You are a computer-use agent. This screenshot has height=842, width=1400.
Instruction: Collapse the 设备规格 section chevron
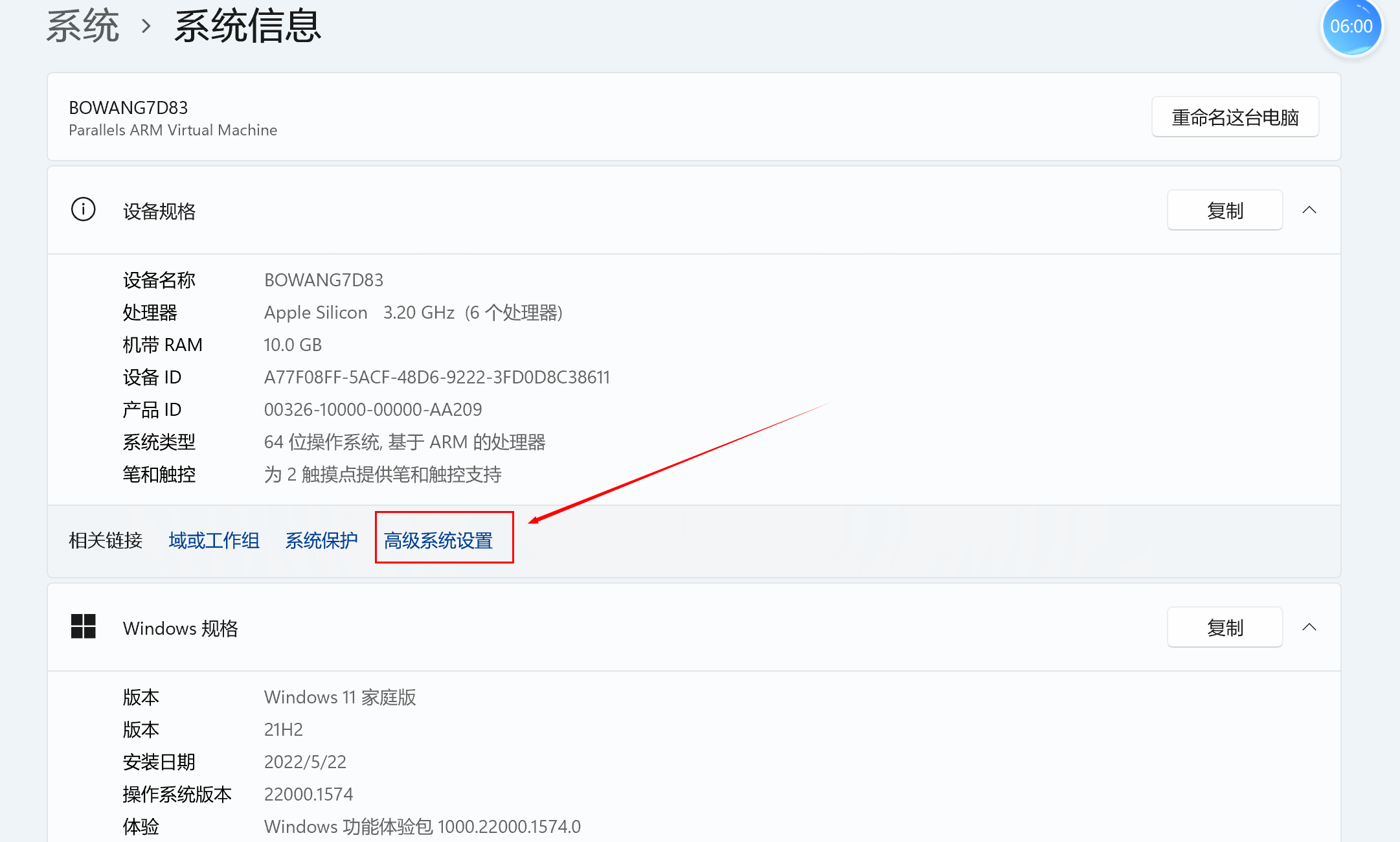click(1309, 210)
